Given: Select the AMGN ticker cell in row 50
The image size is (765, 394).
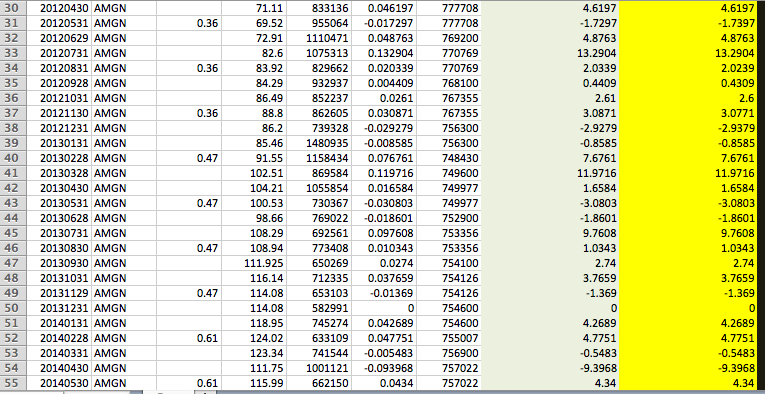Looking at the screenshot, I should 124,308.
